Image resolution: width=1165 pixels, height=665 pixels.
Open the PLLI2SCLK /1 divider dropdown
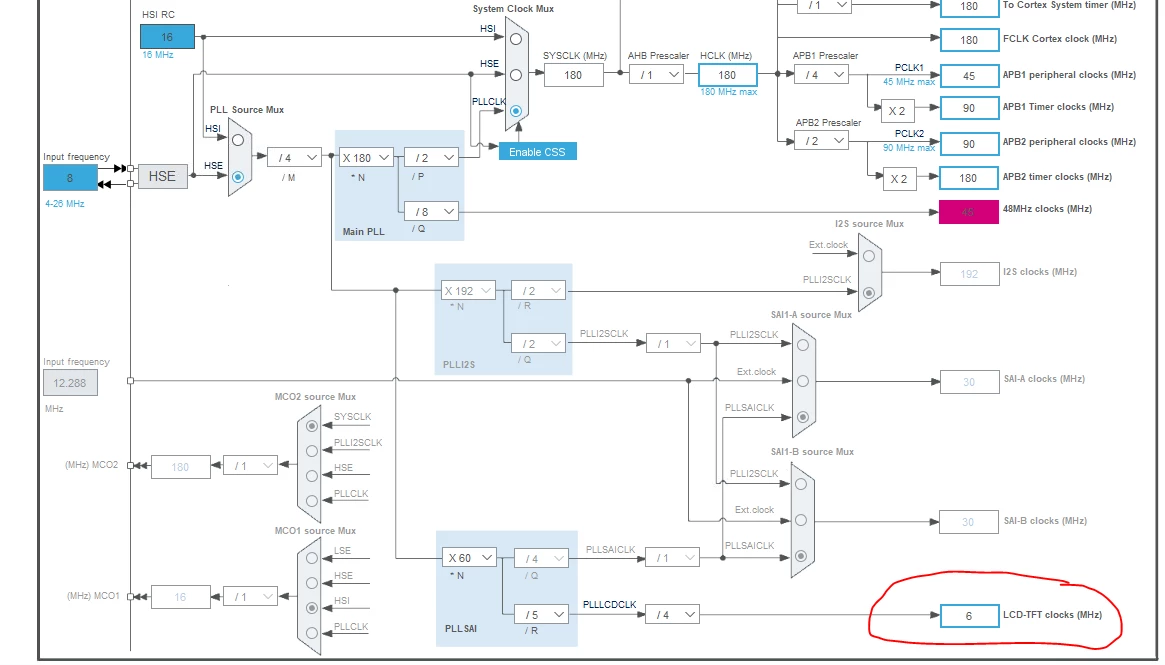click(x=673, y=343)
